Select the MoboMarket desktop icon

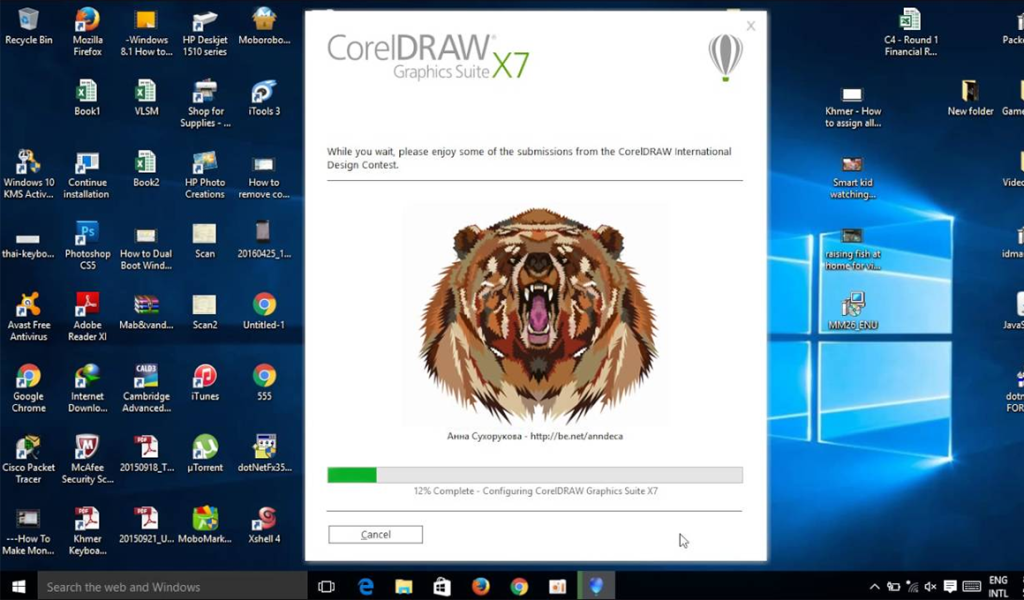pos(205,524)
